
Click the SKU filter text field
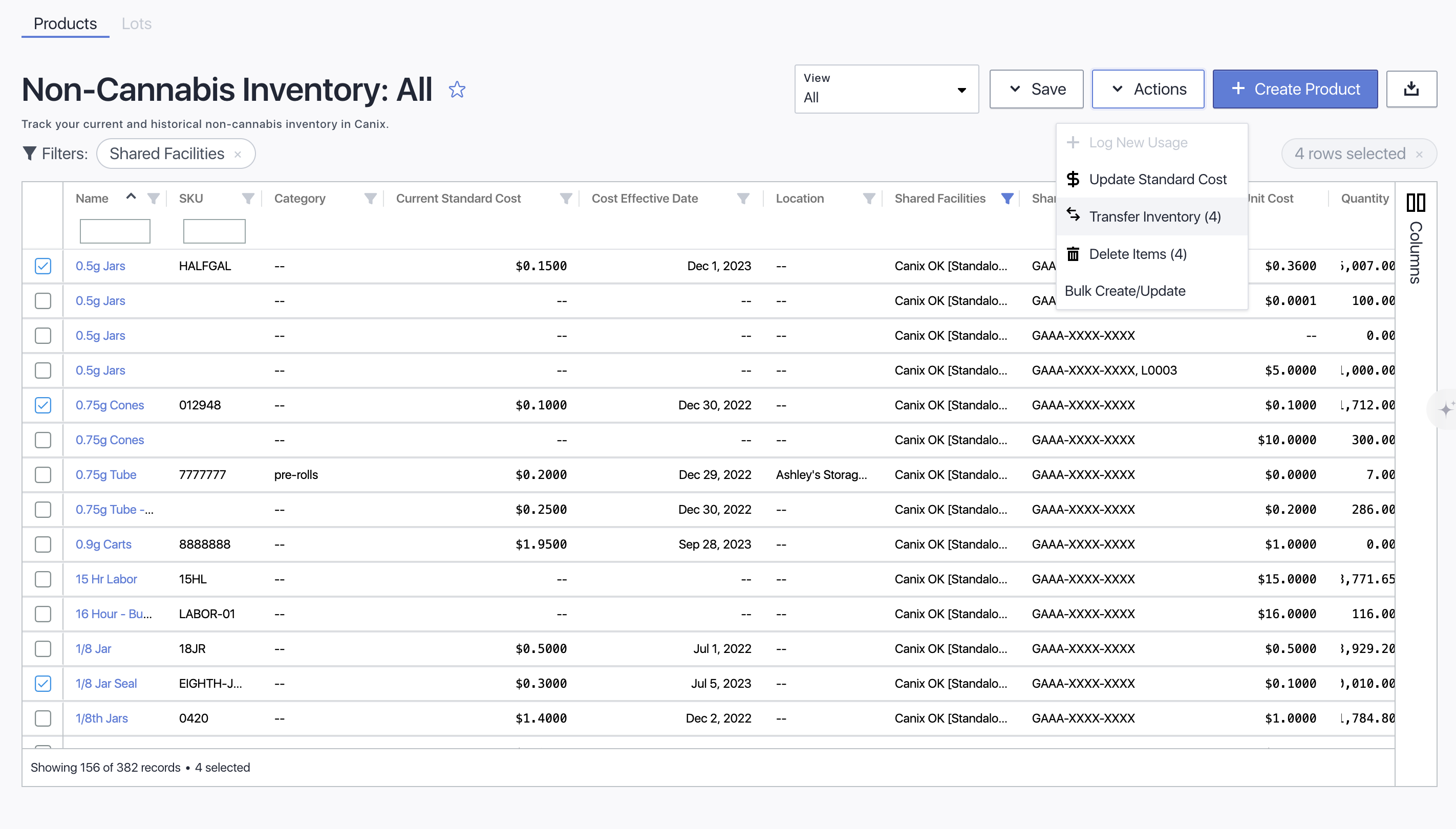tap(214, 231)
